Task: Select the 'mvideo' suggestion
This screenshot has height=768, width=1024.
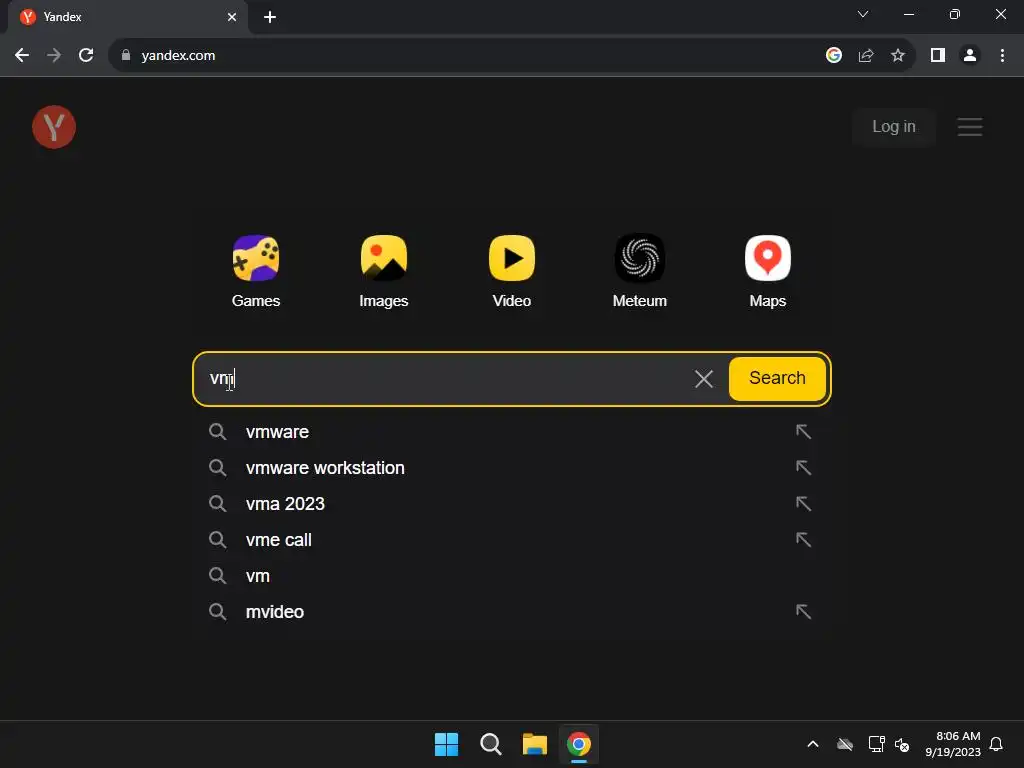Action: pos(511,611)
